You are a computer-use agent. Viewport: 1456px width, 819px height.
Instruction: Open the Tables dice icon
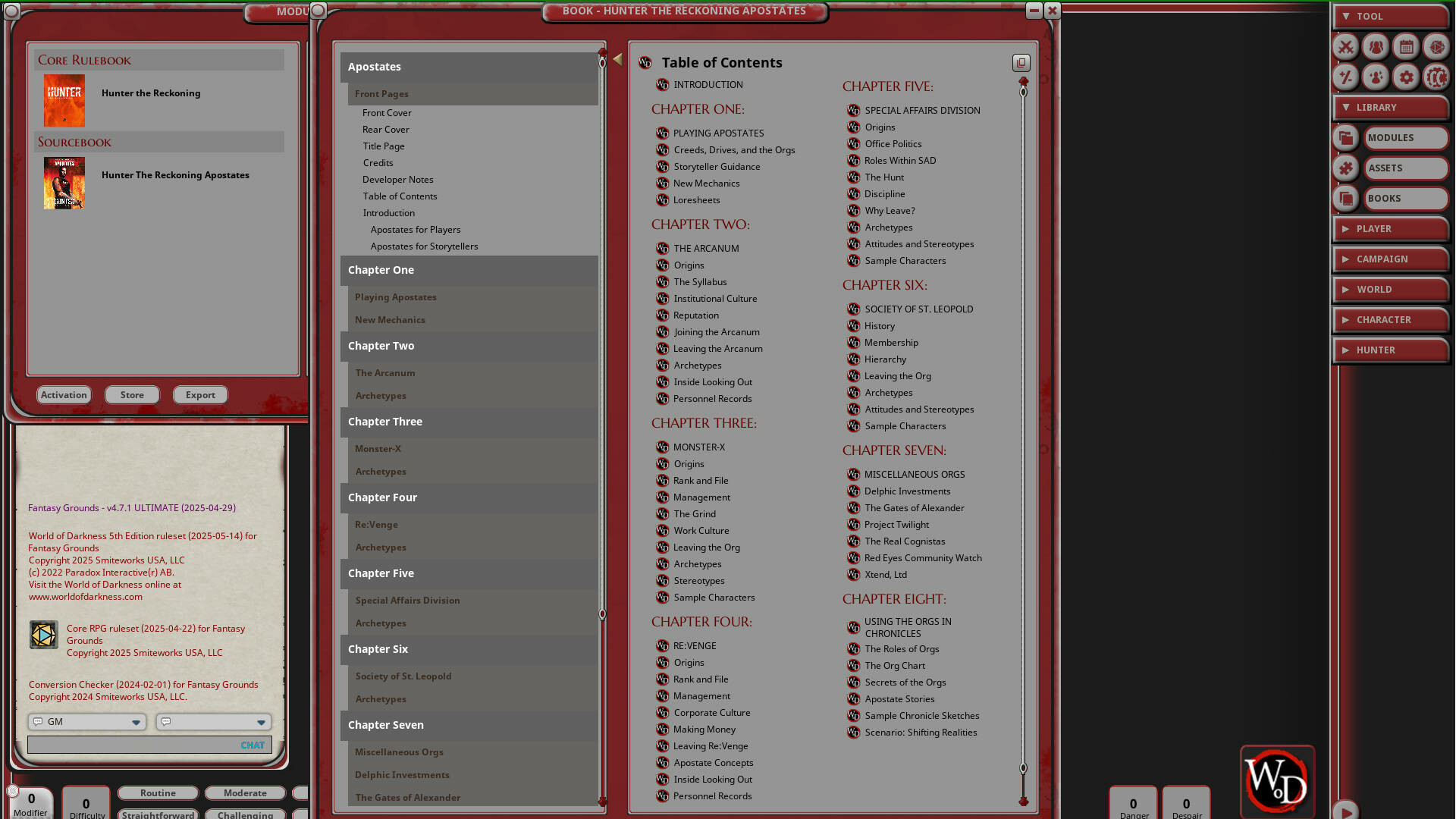click(1436, 46)
